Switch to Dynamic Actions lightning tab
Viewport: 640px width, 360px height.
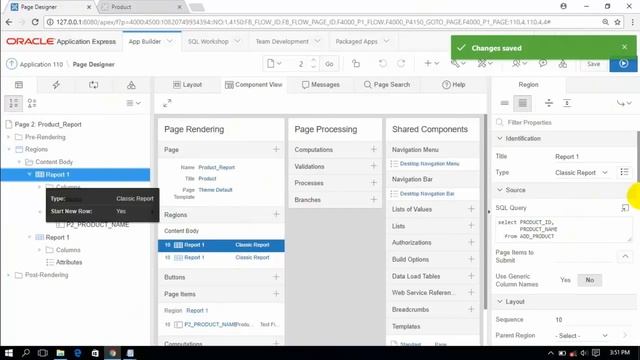(x=56, y=85)
